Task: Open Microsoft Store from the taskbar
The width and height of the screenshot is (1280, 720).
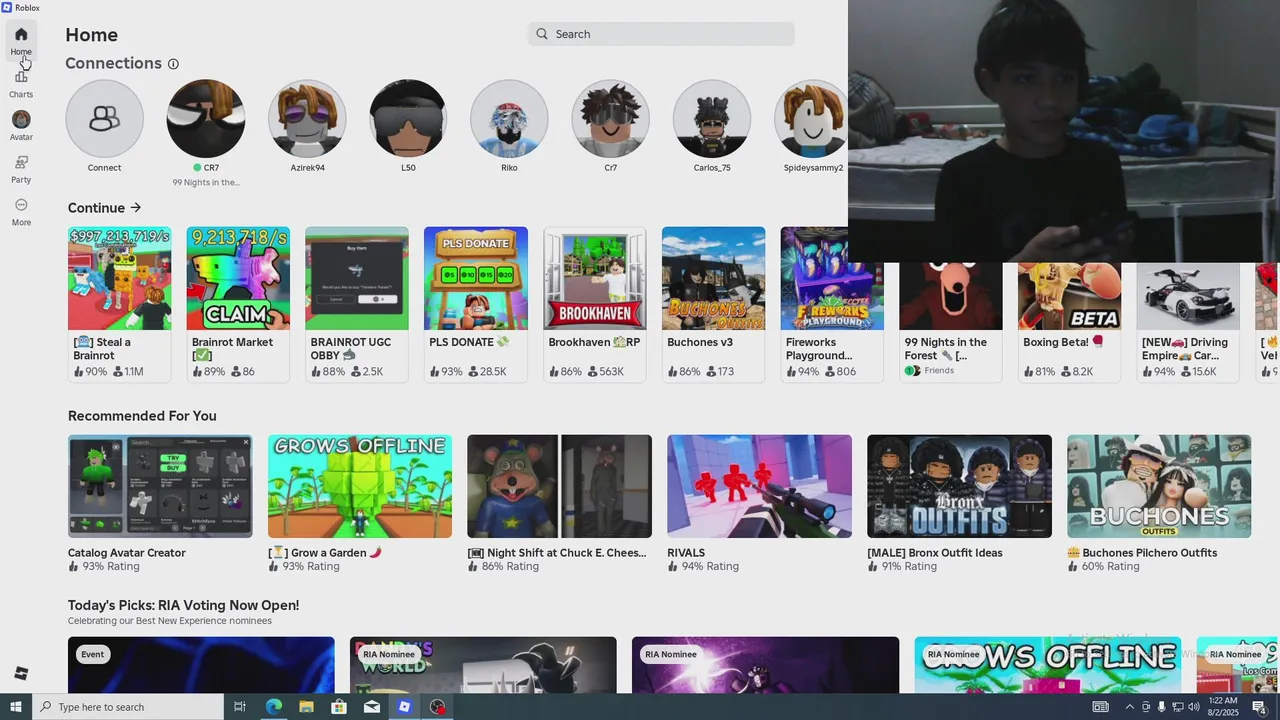Action: 339,707
